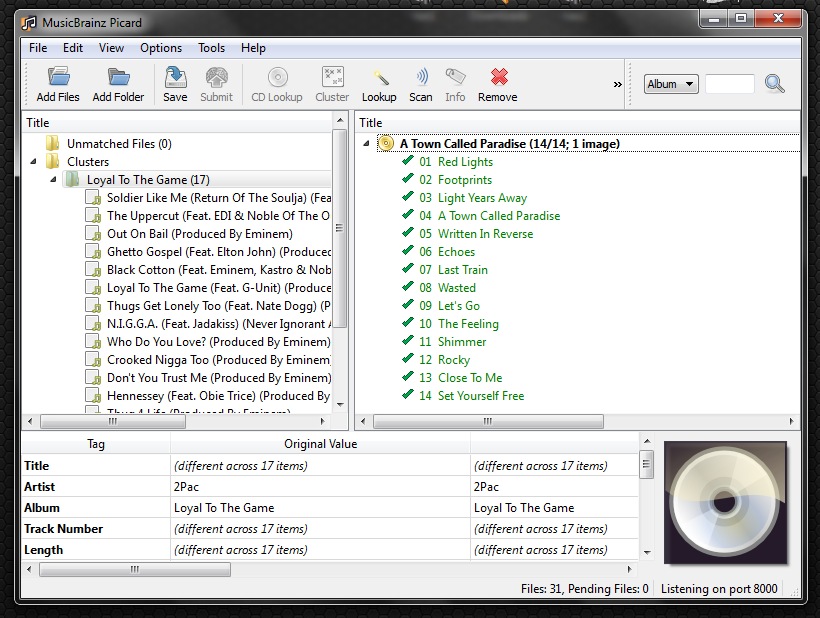Screen dimensions: 820x618
Task: Open the Tools menu
Action: point(211,48)
